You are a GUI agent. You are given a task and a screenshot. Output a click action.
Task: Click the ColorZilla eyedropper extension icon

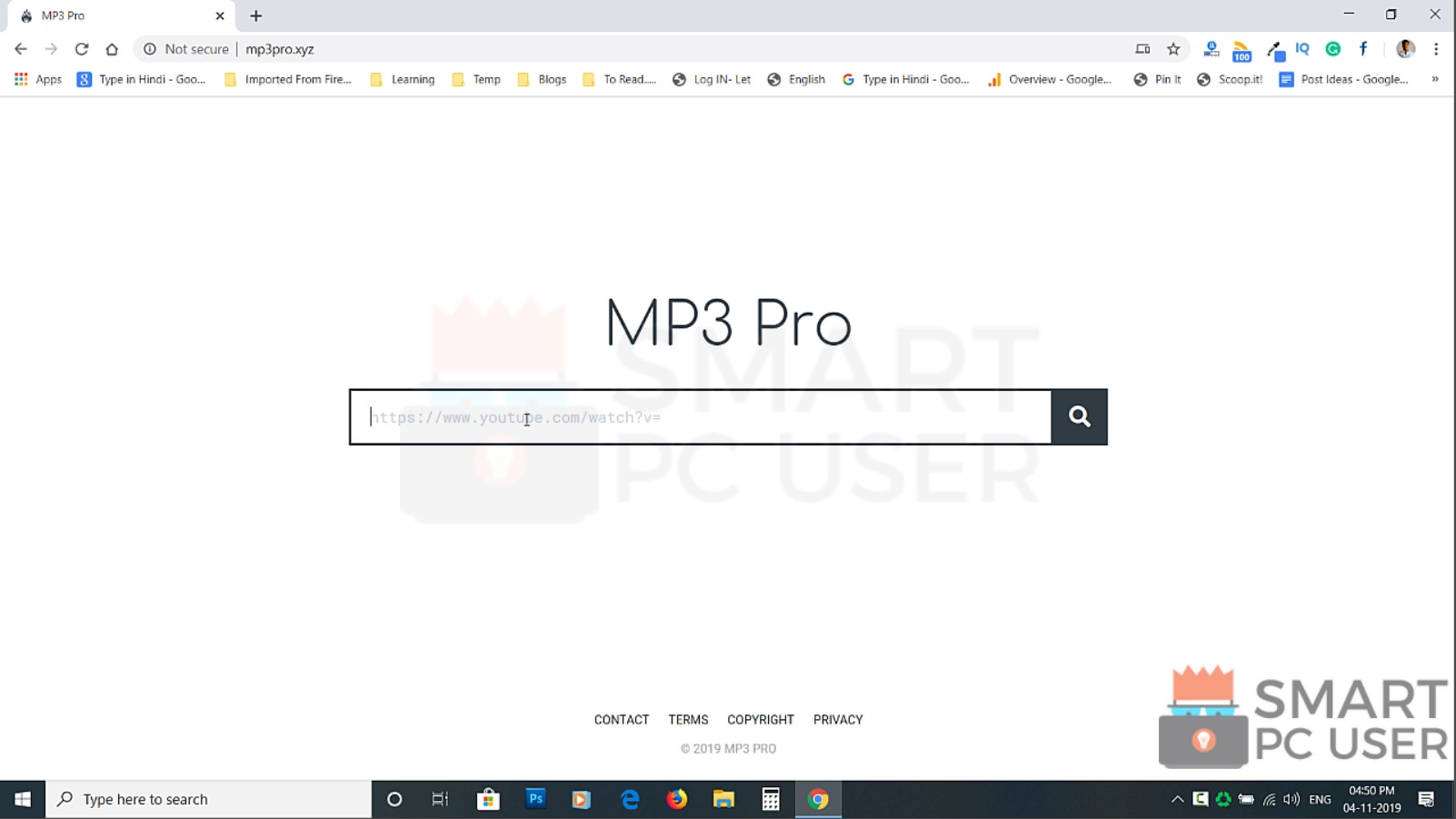tap(1272, 49)
